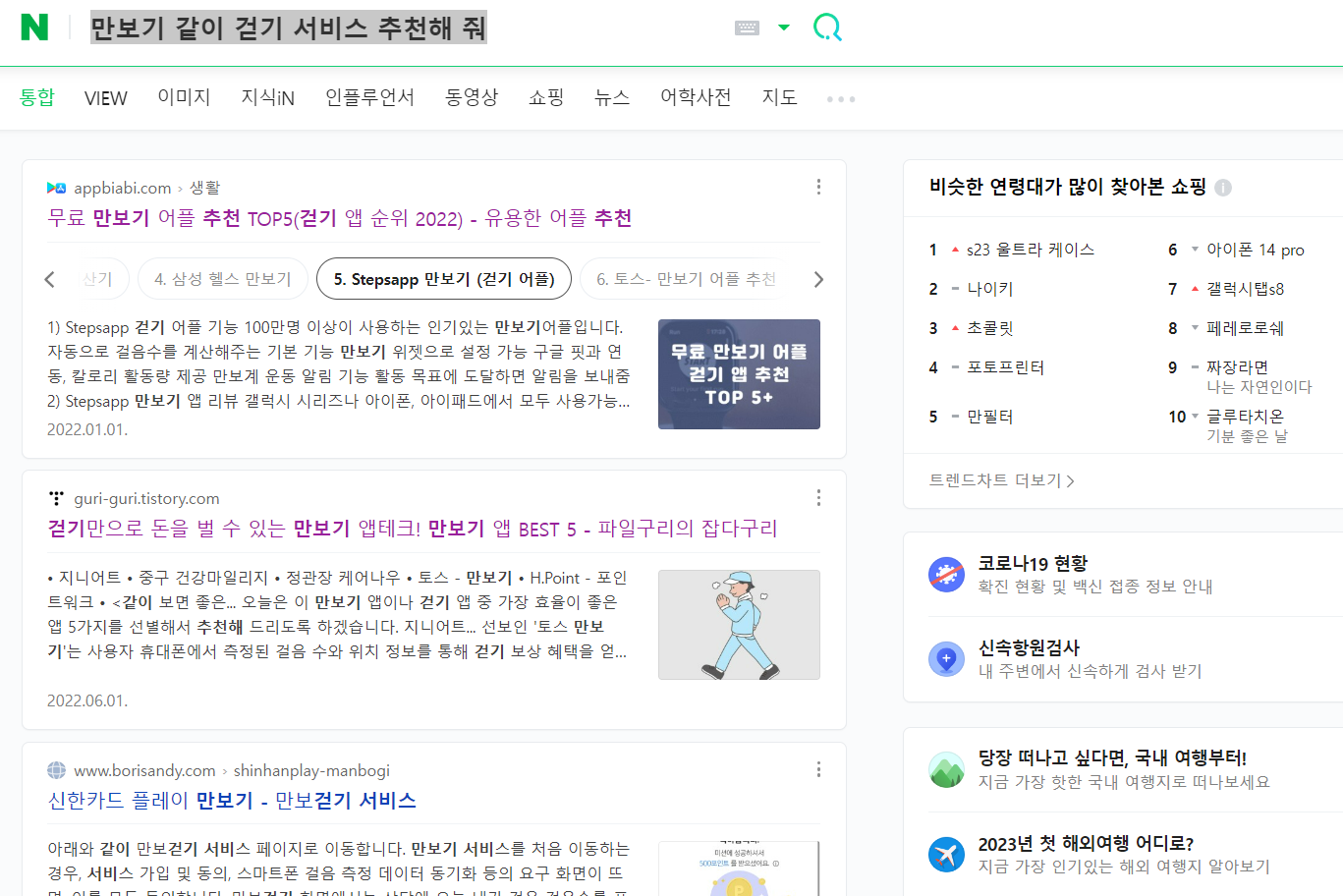Open the 신속항원검사 heading link

click(1030, 647)
